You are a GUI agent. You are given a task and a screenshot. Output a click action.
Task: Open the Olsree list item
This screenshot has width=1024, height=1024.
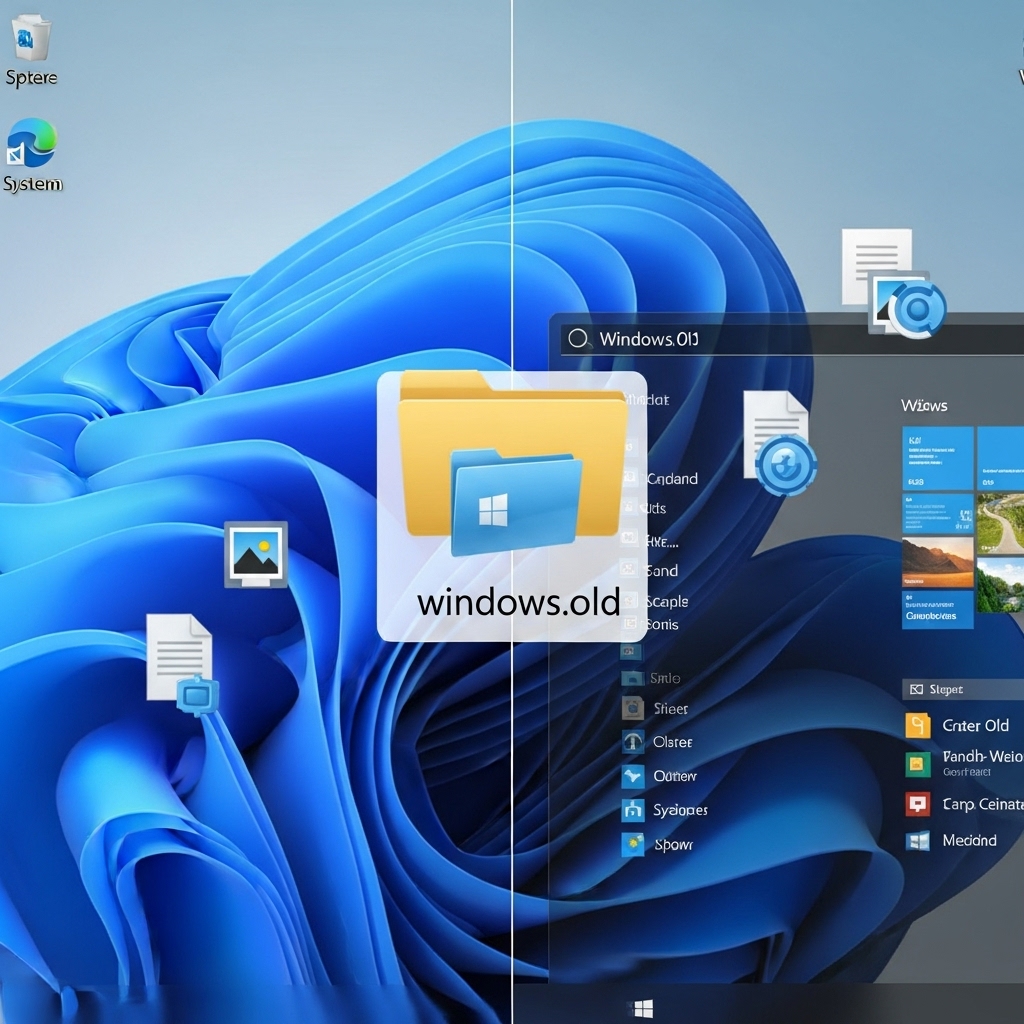coord(673,742)
